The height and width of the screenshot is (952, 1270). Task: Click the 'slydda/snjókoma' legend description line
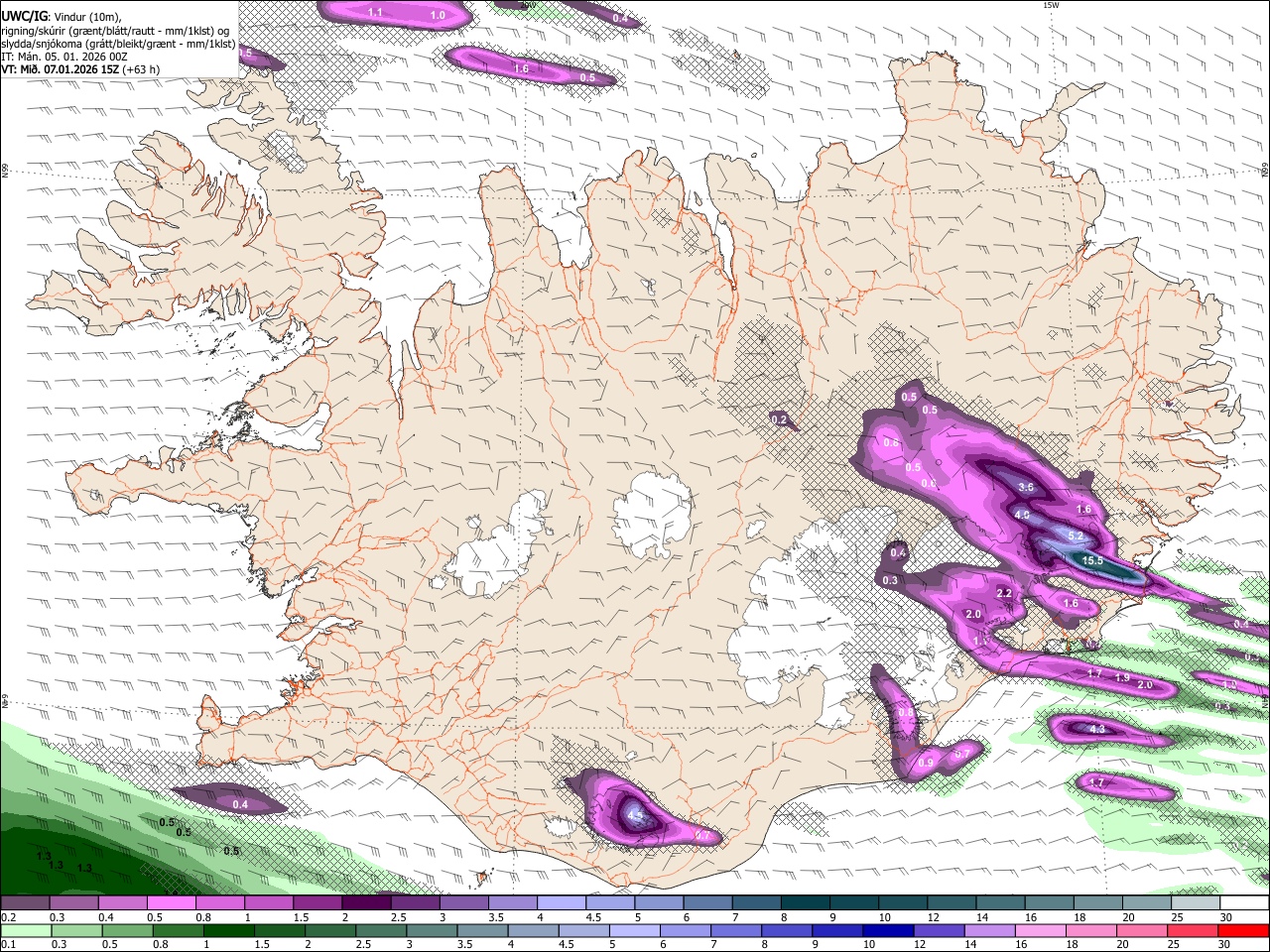click(118, 44)
